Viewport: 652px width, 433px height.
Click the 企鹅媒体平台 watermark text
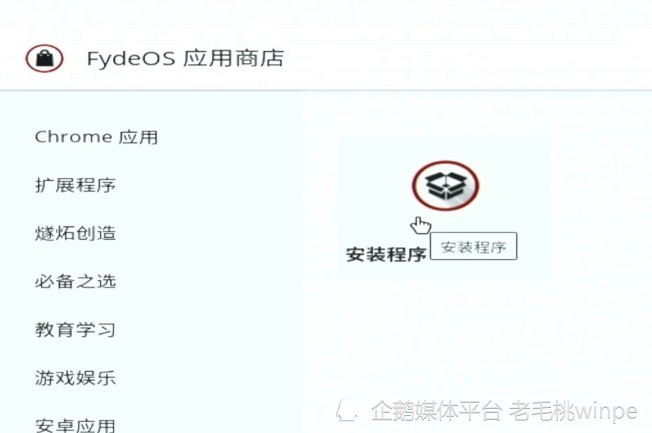click(436, 411)
